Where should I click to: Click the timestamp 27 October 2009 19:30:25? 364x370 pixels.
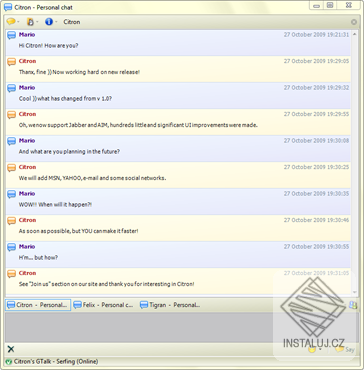[316, 167]
